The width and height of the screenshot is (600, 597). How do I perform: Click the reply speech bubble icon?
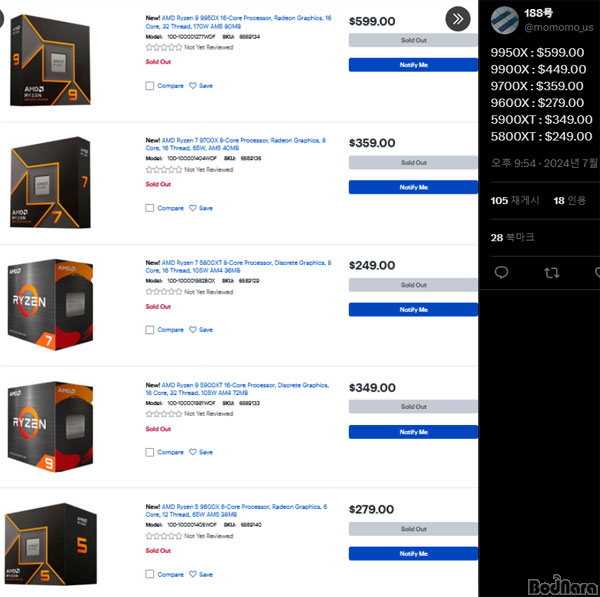[x=501, y=272]
